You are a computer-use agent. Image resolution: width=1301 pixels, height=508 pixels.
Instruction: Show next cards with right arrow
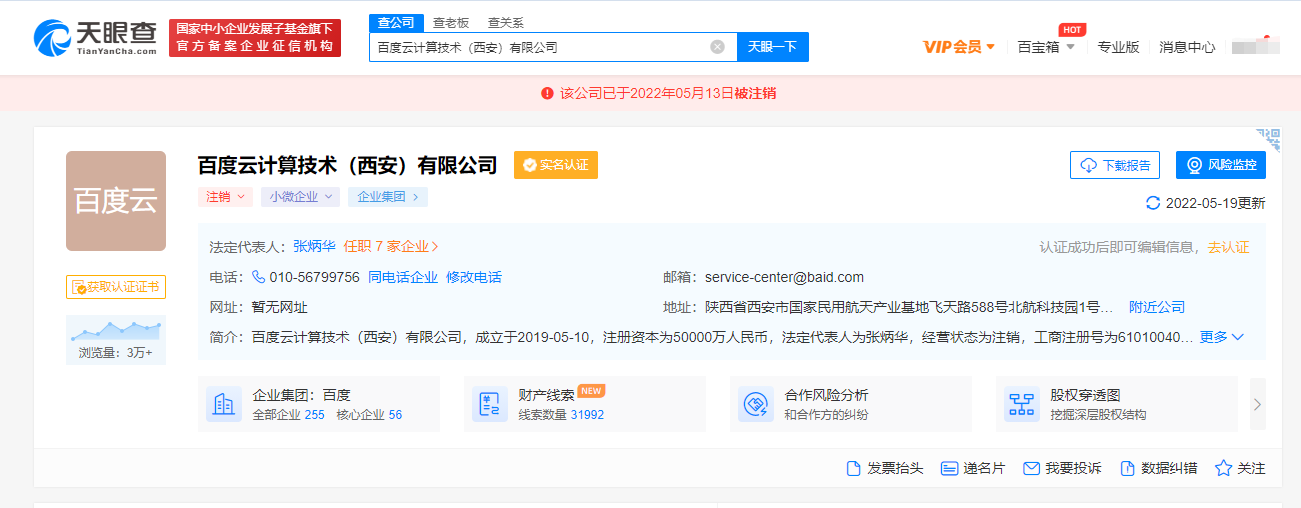tap(1258, 404)
